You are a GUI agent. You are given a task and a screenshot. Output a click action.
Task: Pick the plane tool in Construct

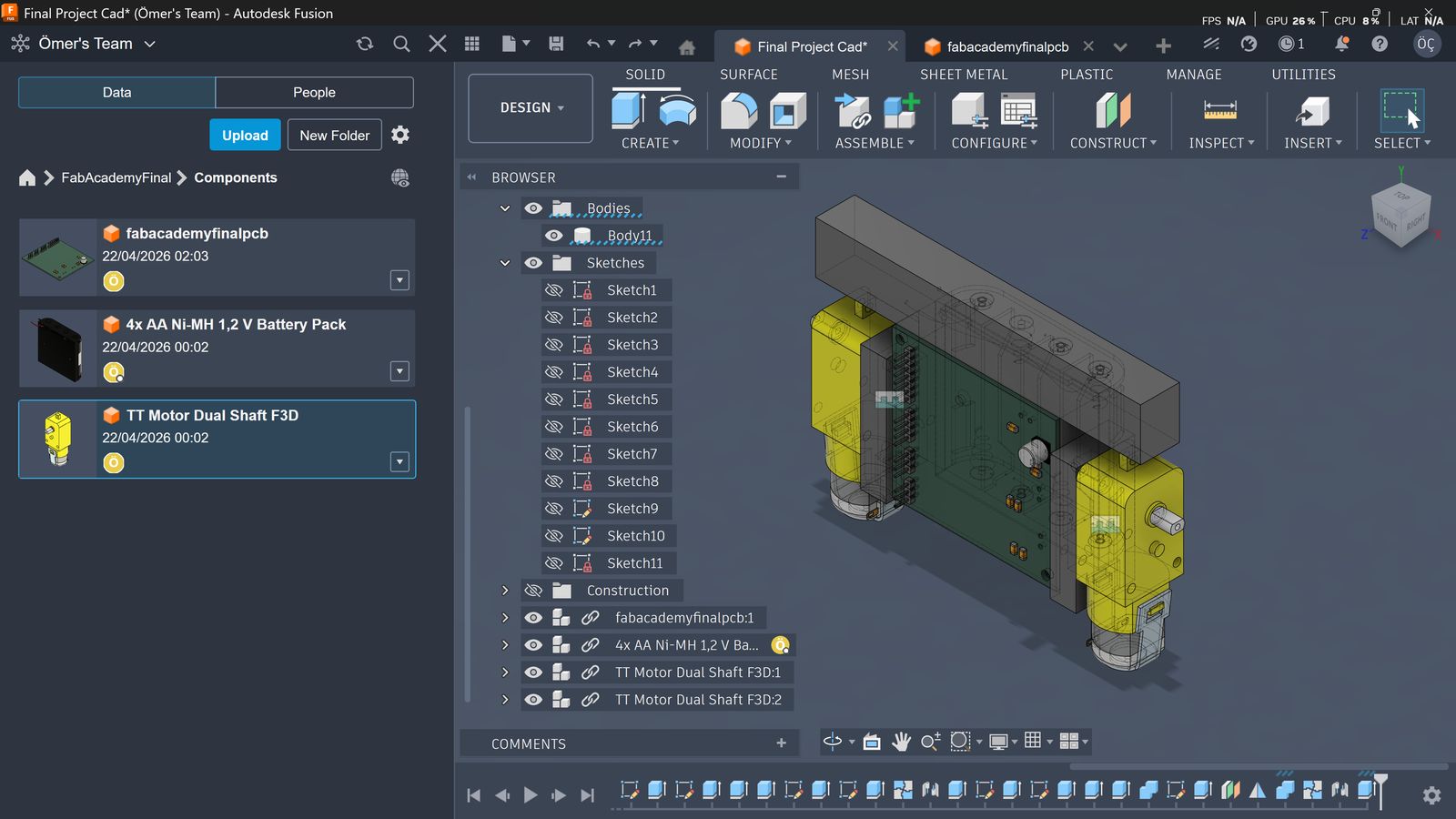(1113, 111)
